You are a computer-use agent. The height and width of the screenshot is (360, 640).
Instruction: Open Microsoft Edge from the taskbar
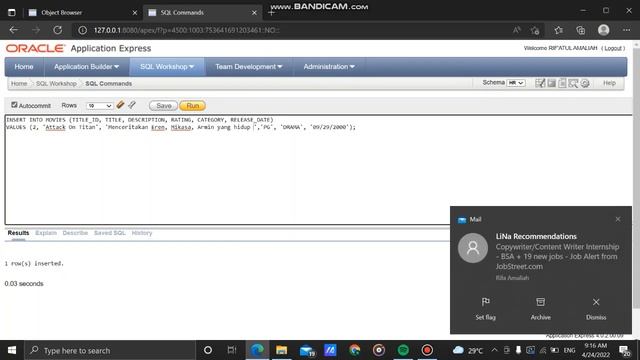257,350
